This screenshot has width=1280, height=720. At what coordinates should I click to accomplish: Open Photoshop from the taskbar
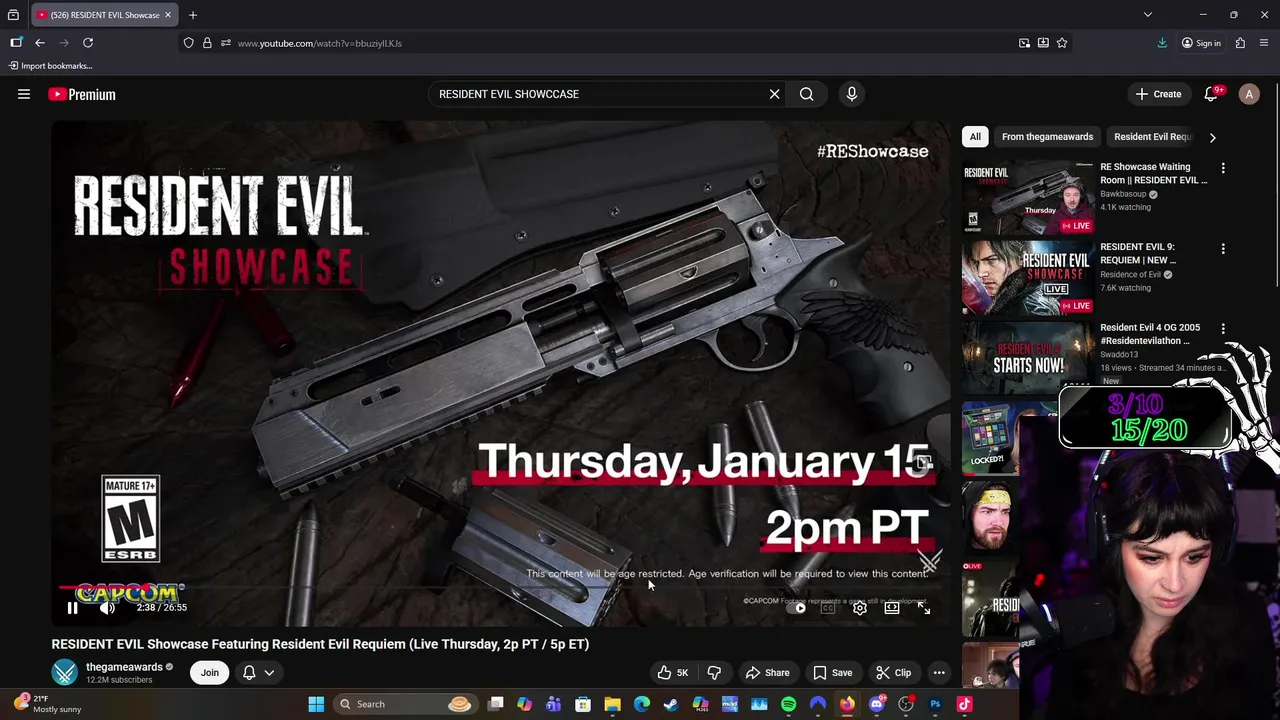click(x=935, y=704)
